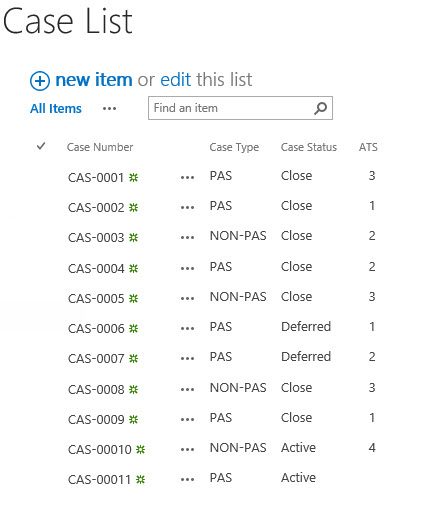Focus the Find an item search box

pyautogui.click(x=232, y=108)
